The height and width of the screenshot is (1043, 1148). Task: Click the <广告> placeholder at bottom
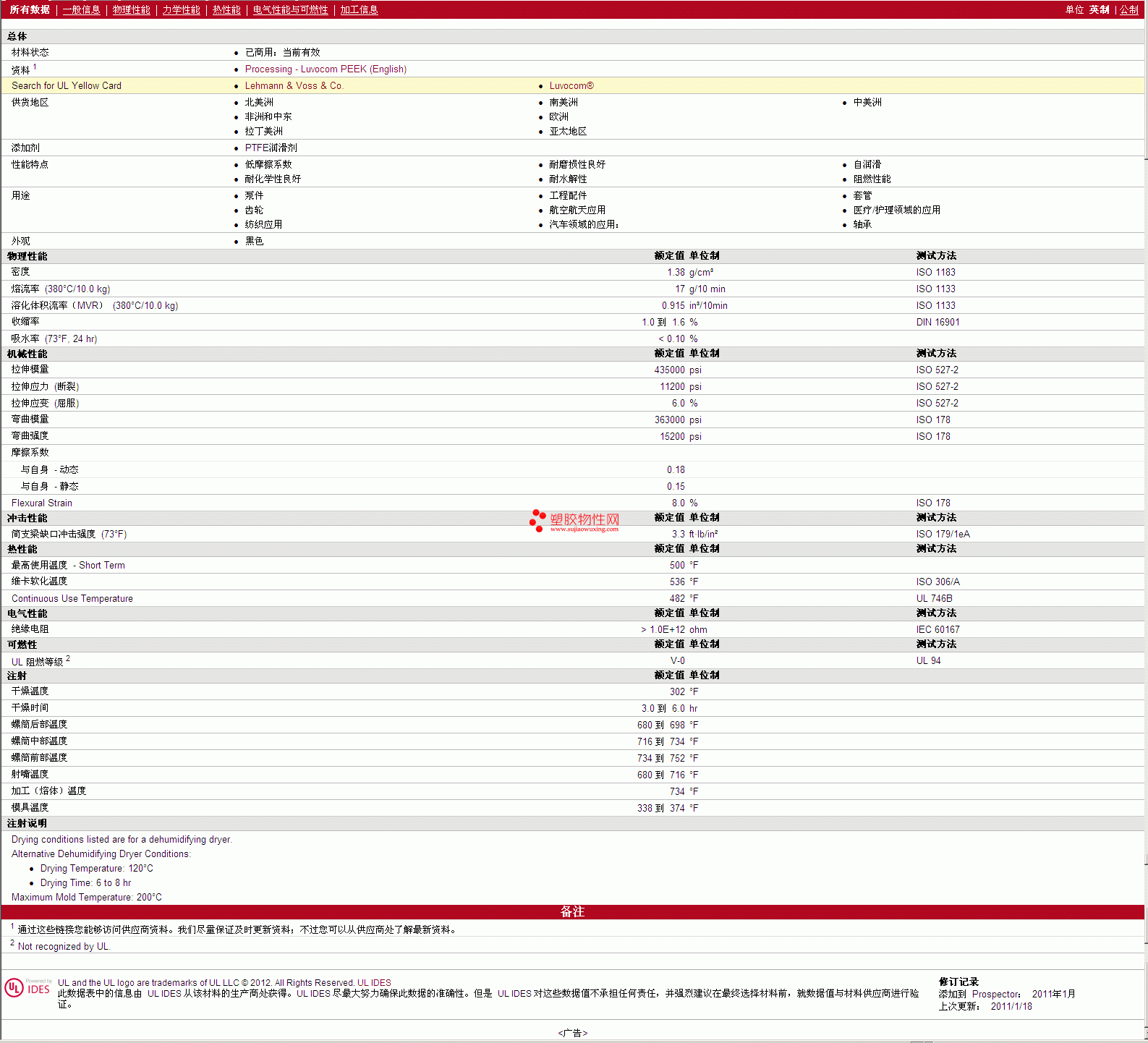[572, 1033]
